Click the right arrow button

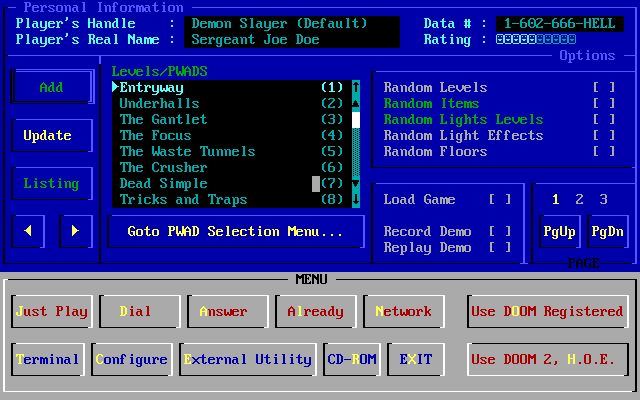click(76, 231)
